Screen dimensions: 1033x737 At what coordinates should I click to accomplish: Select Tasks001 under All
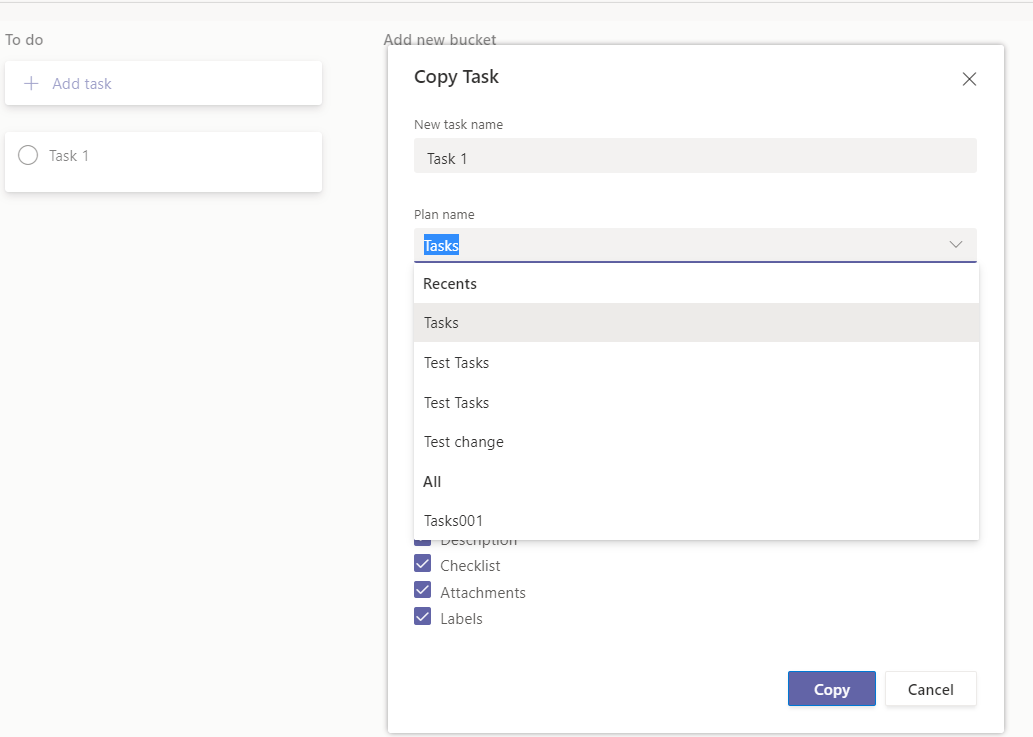pyautogui.click(x=696, y=521)
